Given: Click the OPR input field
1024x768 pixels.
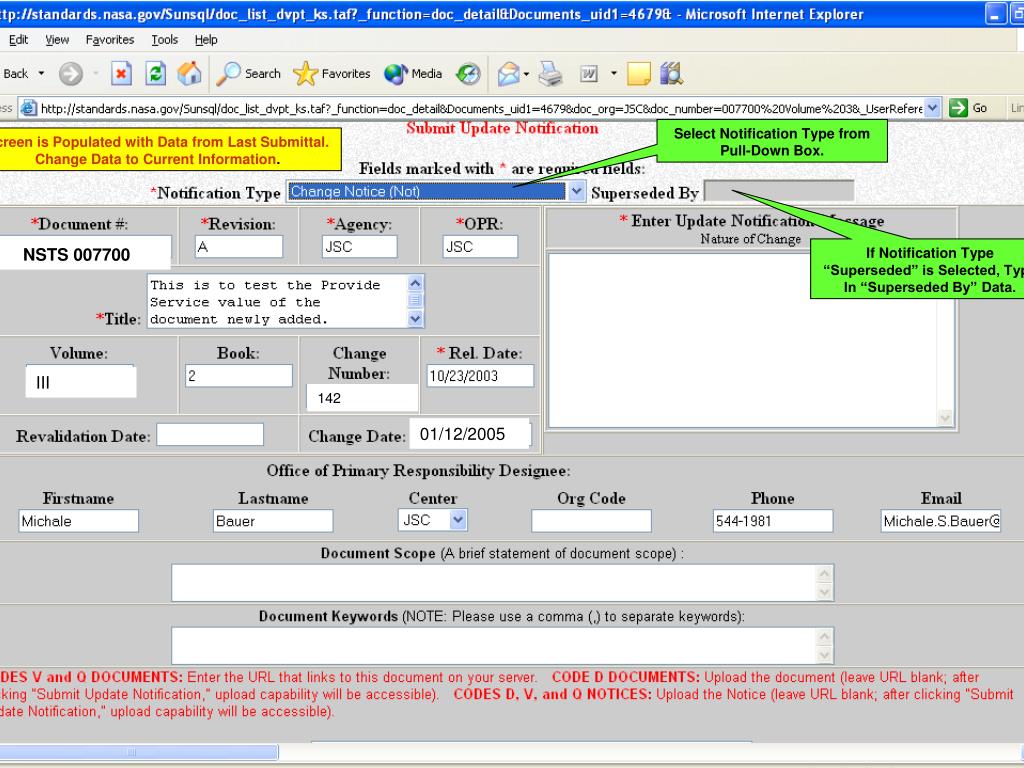Looking at the screenshot, I should pos(481,247).
